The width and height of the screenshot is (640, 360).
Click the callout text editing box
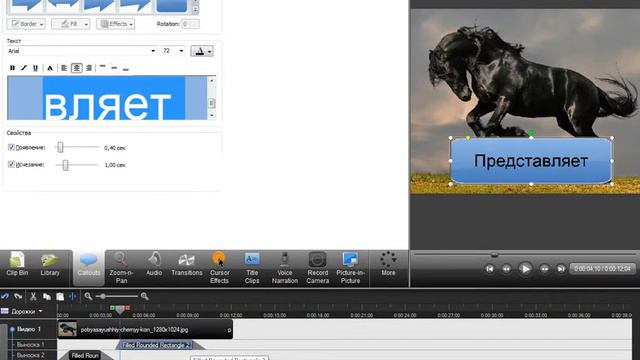click(x=107, y=98)
